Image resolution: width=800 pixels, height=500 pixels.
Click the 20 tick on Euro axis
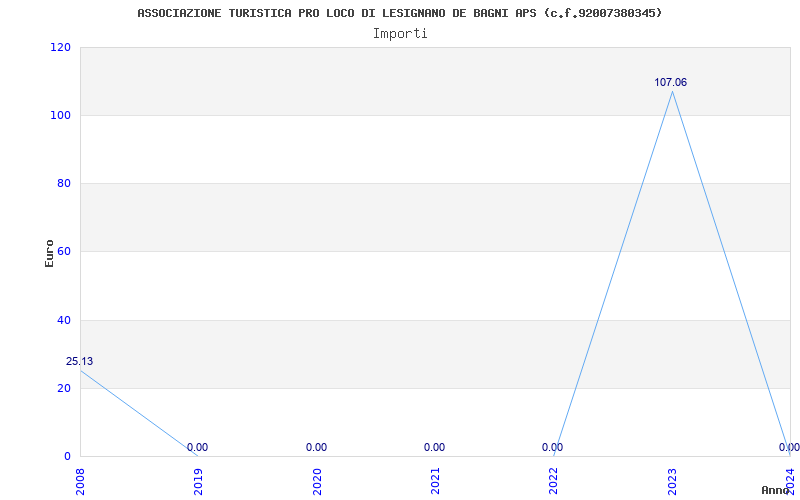pyautogui.click(x=63, y=388)
